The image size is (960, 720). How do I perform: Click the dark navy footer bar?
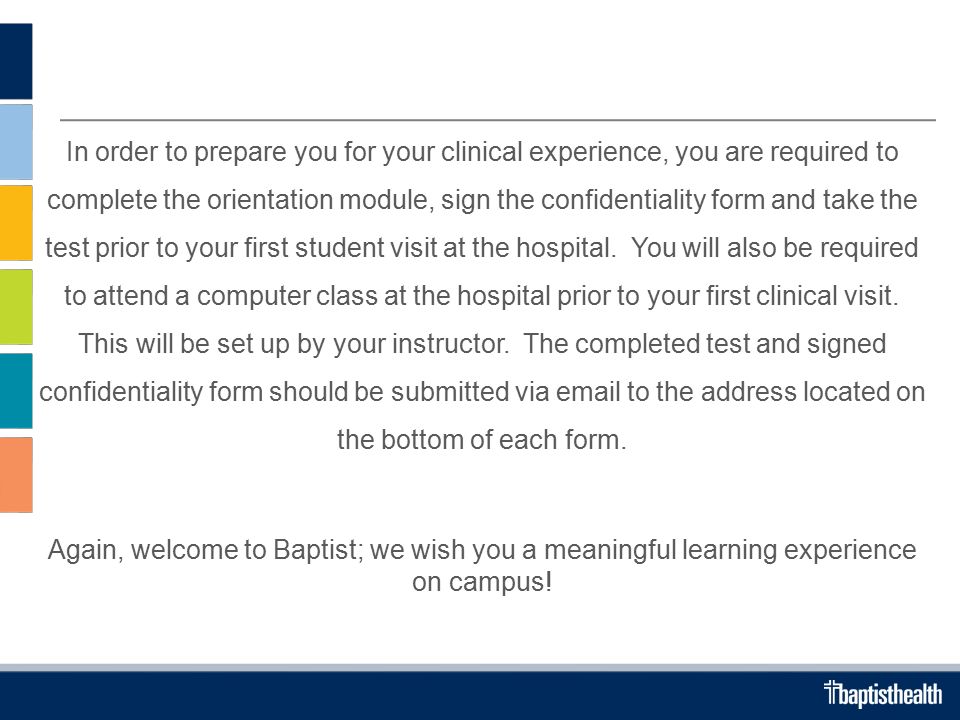coord(480,696)
